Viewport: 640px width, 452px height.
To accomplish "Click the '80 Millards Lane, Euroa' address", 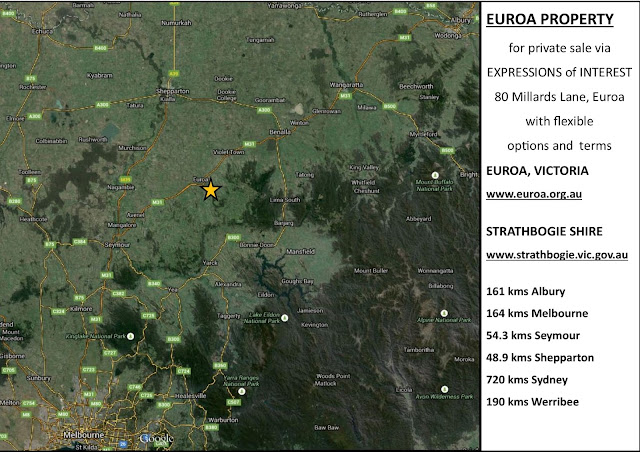I will tap(559, 97).
